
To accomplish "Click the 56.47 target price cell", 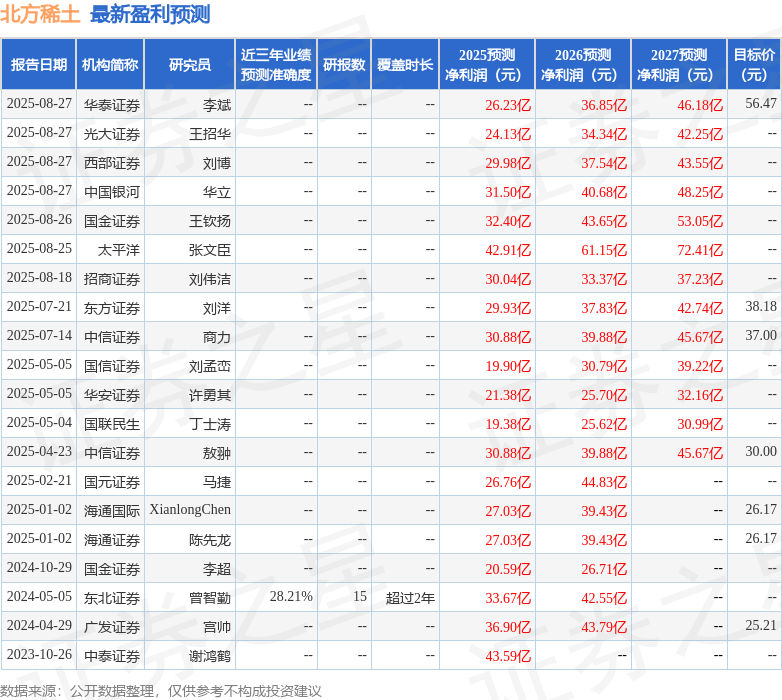I will (x=761, y=104).
